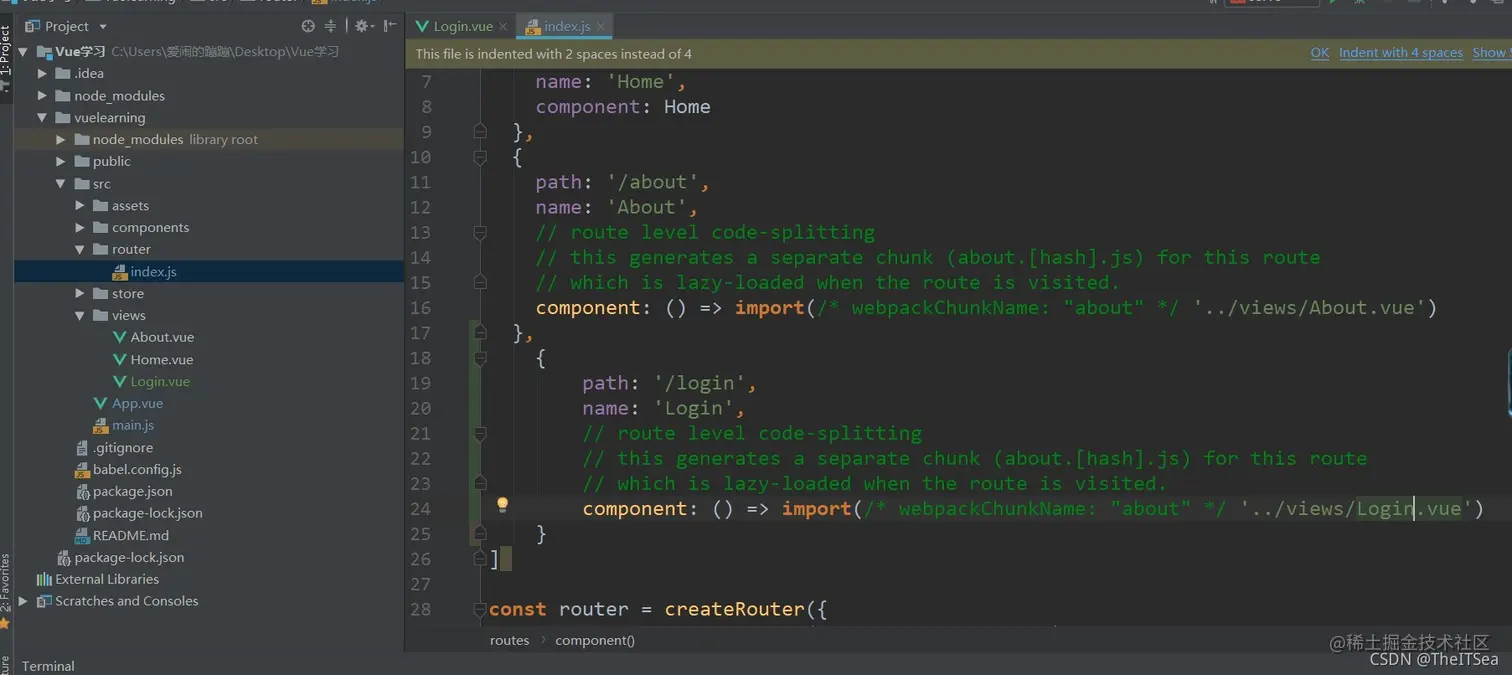Image resolution: width=1512 pixels, height=675 pixels.
Task: Click the routes breadcrumb
Action: 509,641
